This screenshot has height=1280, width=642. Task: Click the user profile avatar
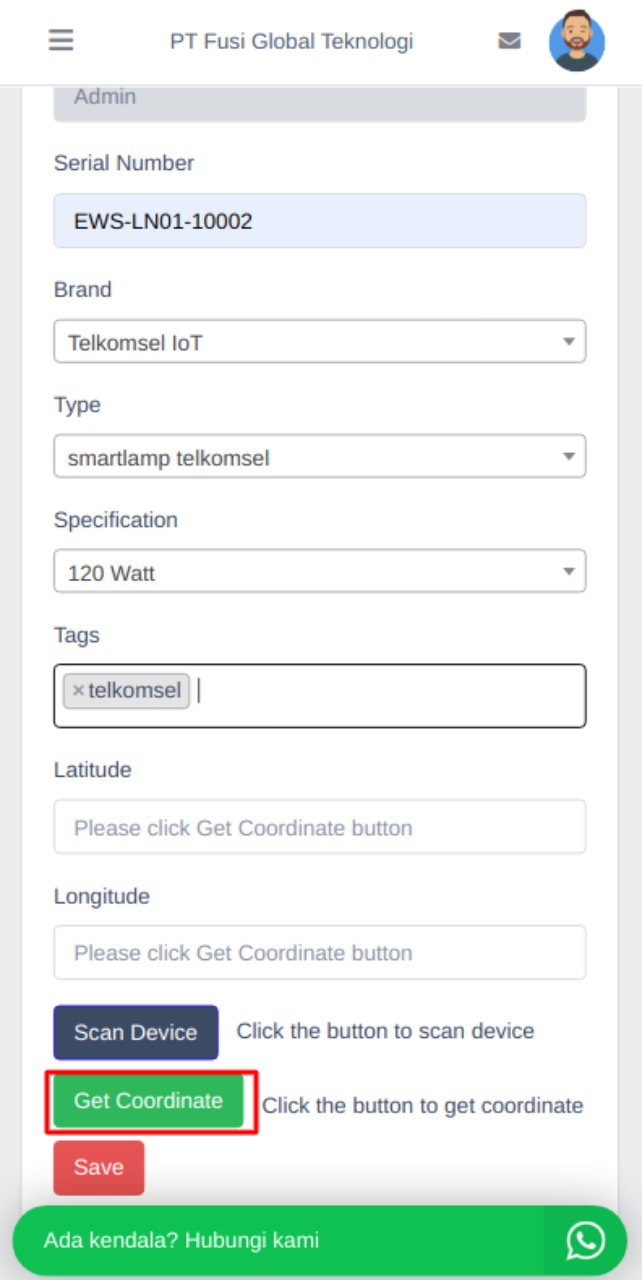point(577,41)
